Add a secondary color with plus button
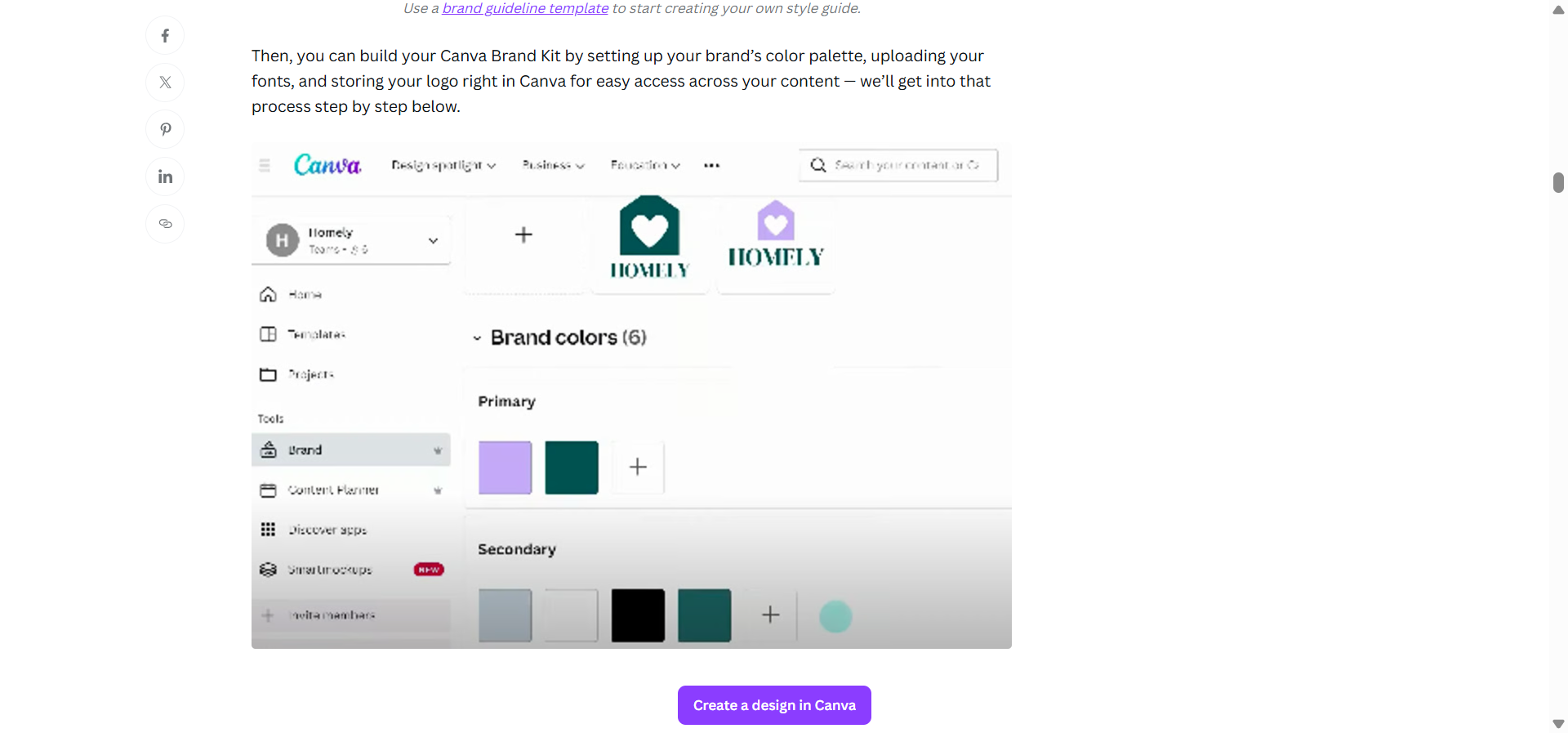The image size is (1568, 733). pos(770,615)
